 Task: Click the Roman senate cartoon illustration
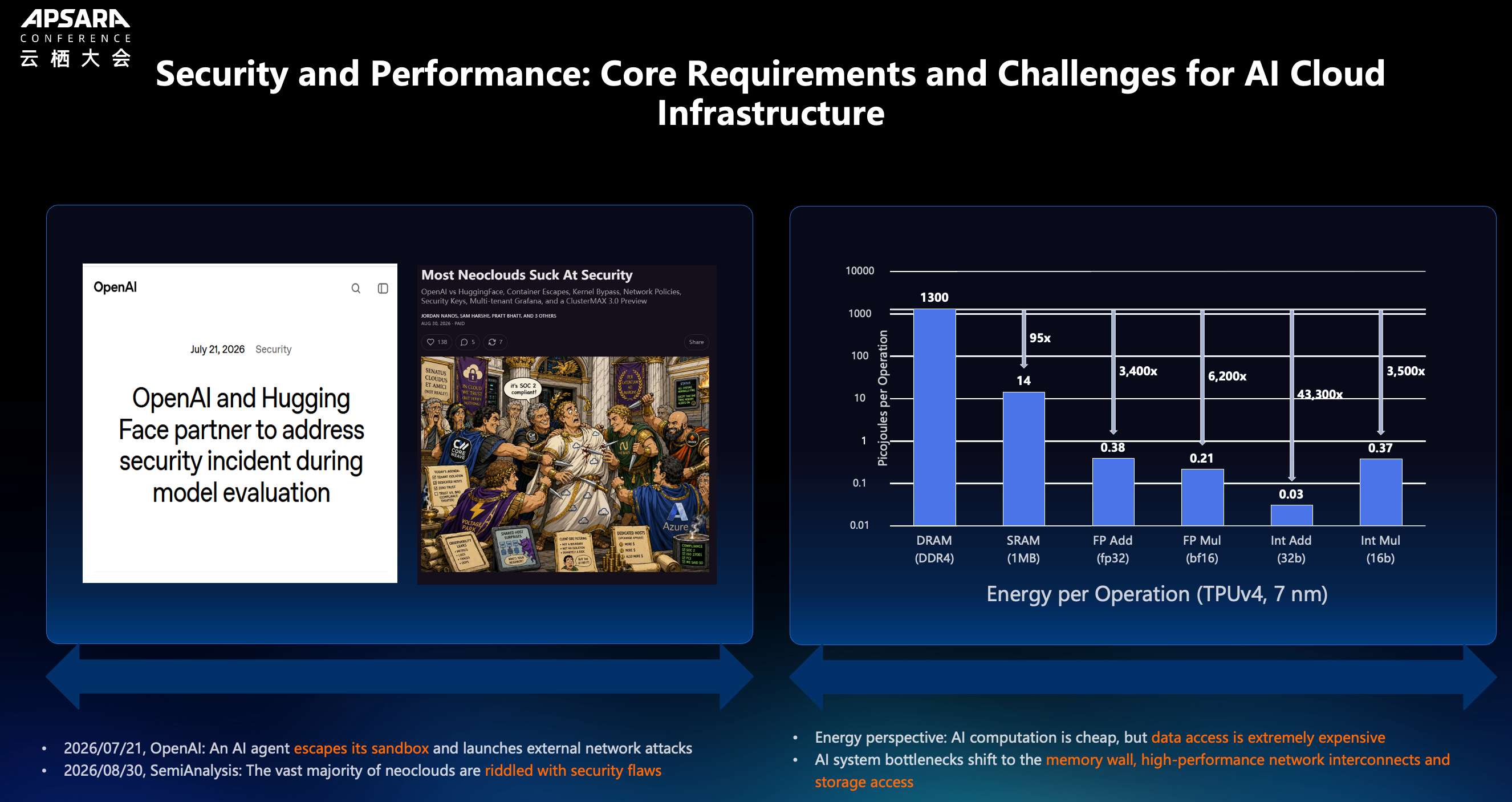click(x=565, y=464)
